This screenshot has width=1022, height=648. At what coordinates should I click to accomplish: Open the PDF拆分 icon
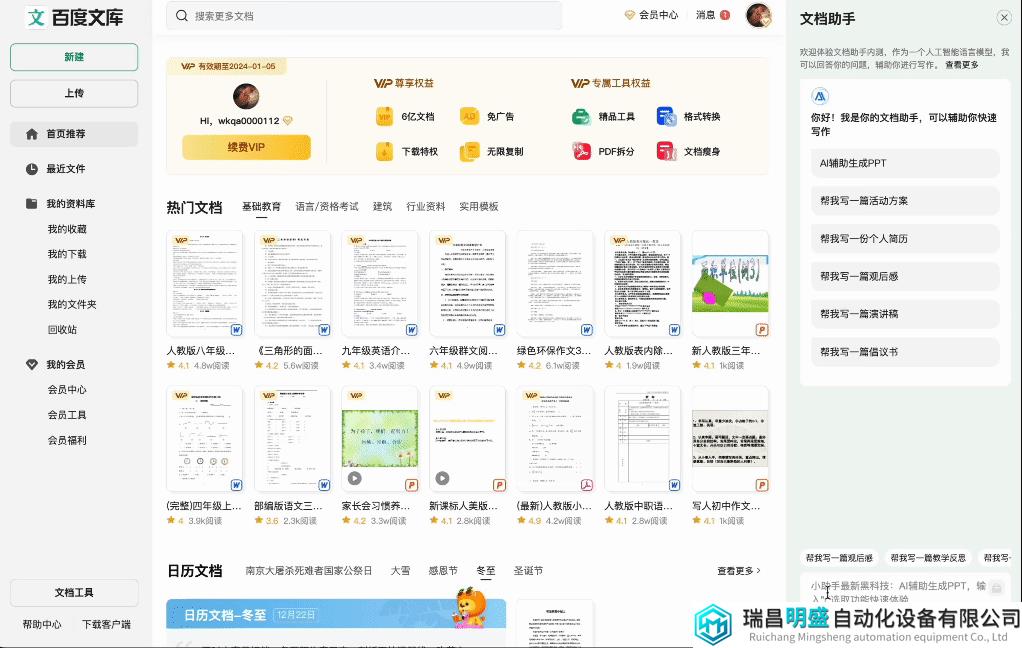pos(581,151)
